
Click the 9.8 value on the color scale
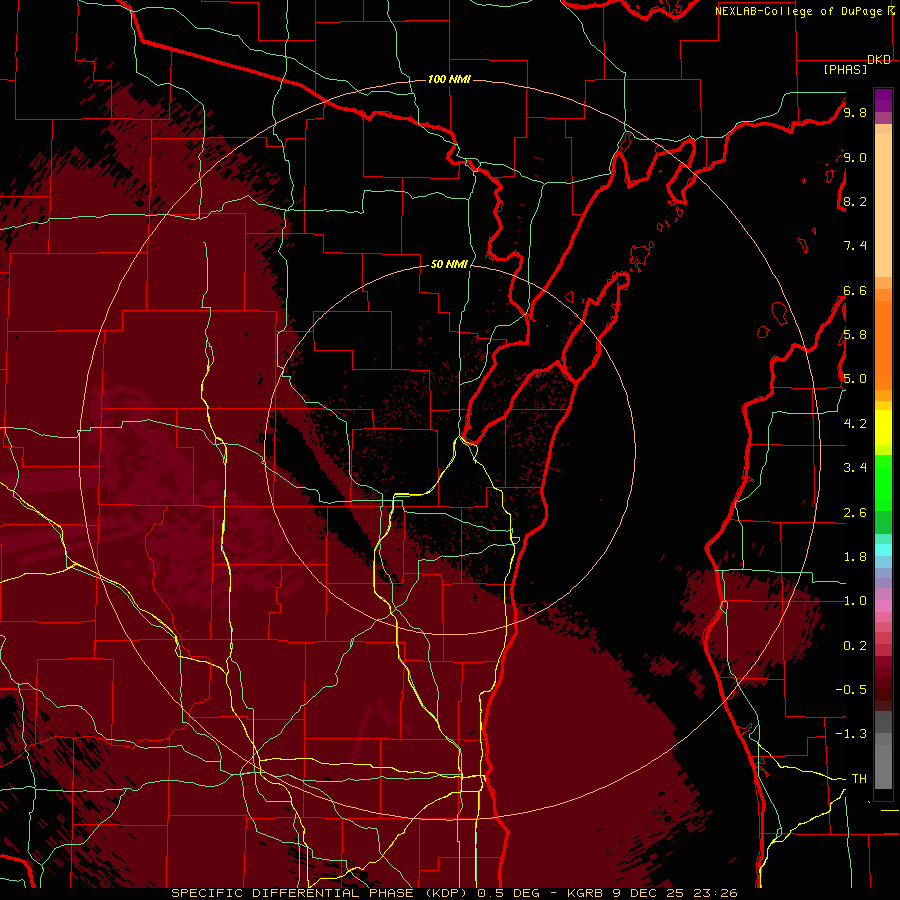[855, 112]
